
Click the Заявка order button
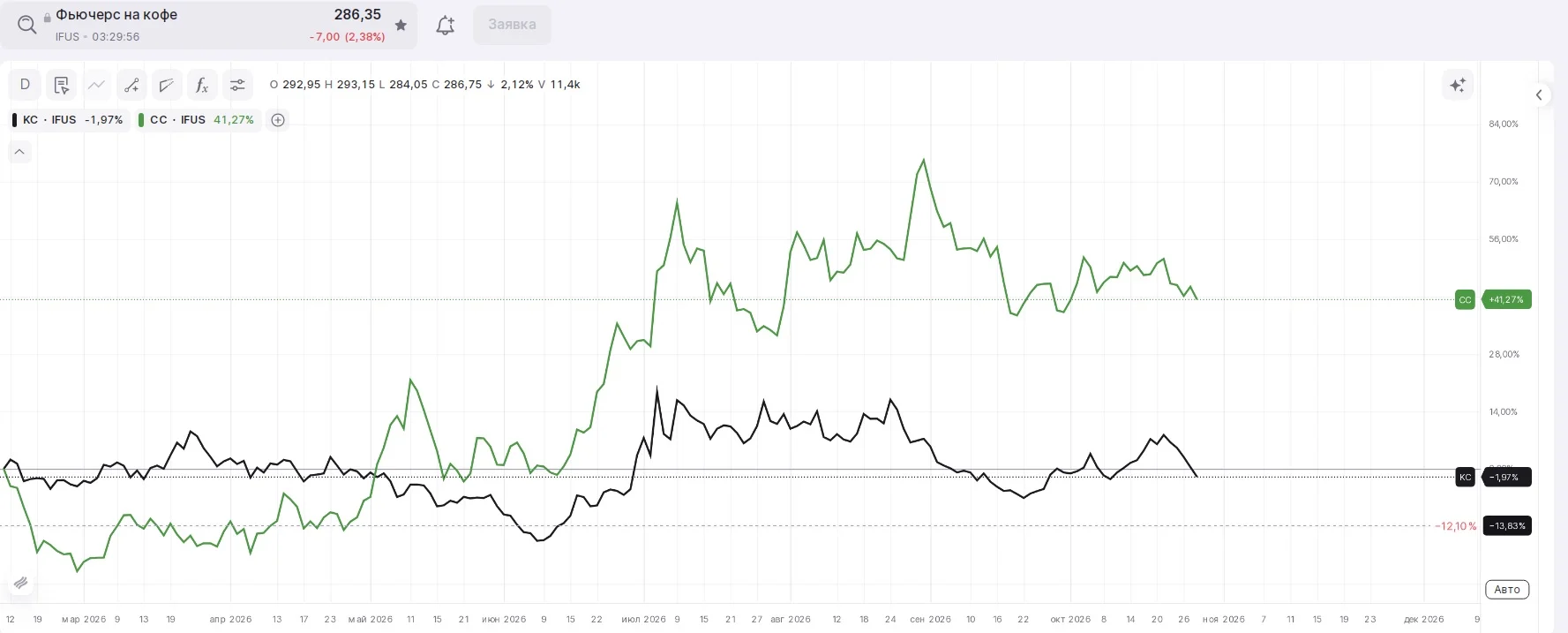point(512,25)
